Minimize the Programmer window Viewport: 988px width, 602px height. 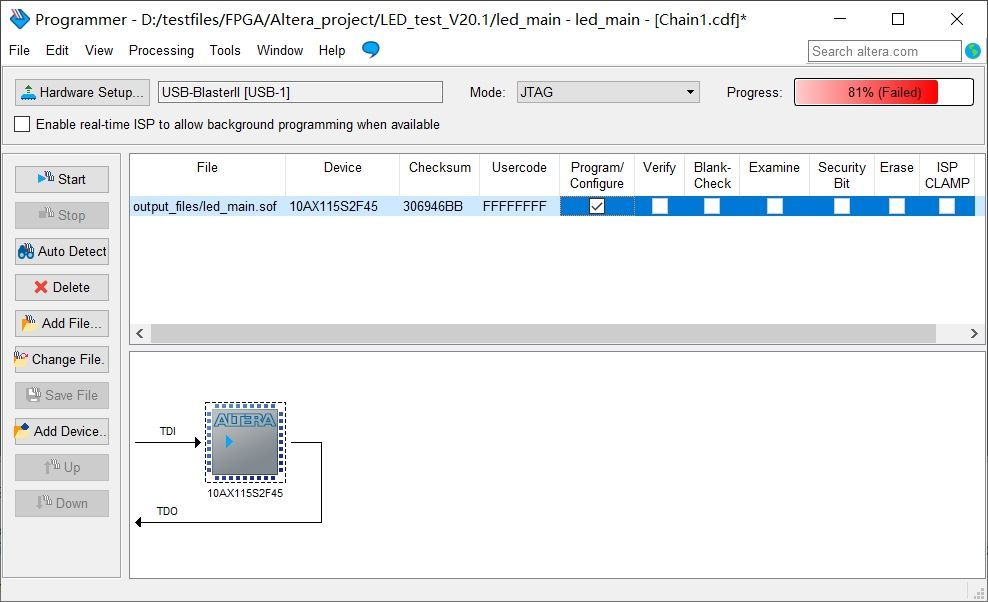pos(840,20)
